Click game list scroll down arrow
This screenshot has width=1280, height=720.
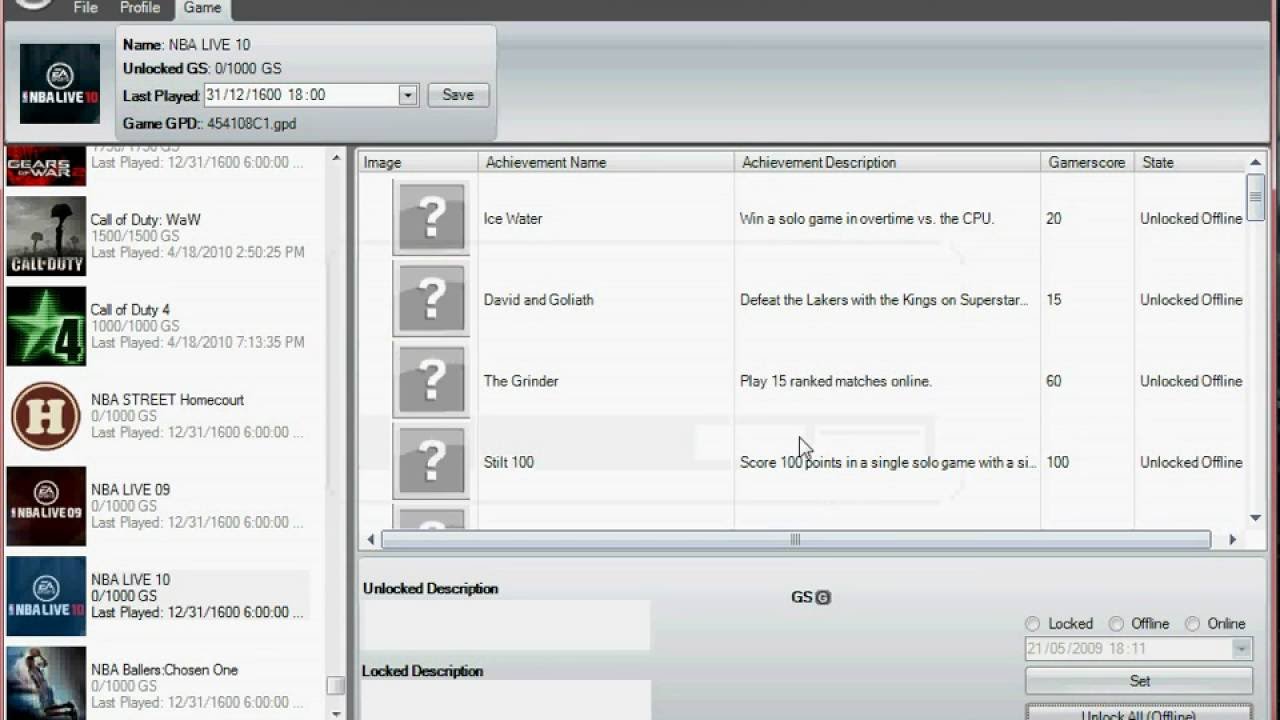336,713
